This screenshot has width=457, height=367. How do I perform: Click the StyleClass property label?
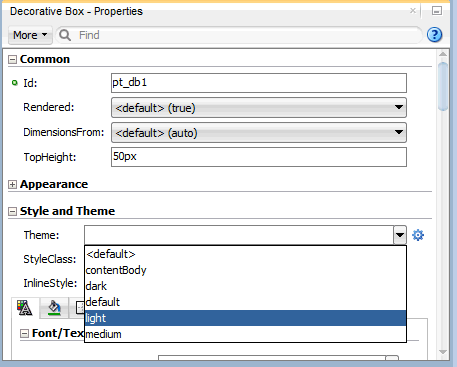(x=50, y=259)
